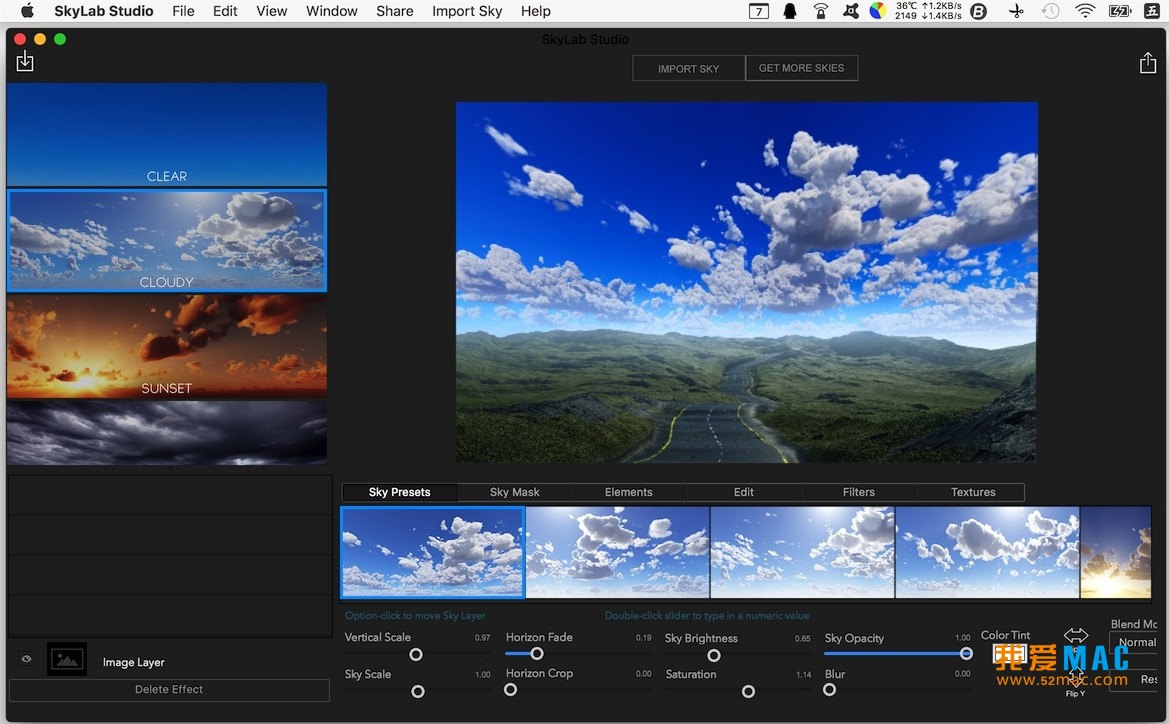Select the fourth sky preset thumbnail
This screenshot has height=724, width=1169.
[x=987, y=553]
